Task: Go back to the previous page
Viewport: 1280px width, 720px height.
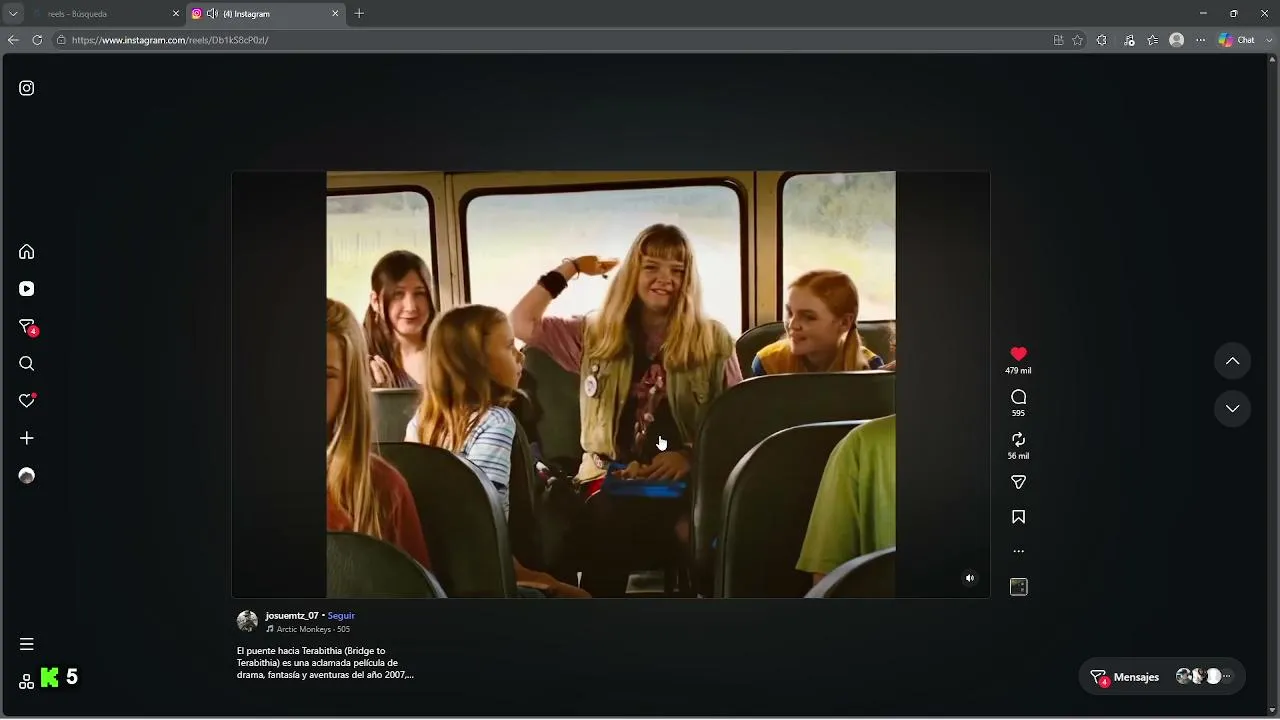Action: coord(13,40)
